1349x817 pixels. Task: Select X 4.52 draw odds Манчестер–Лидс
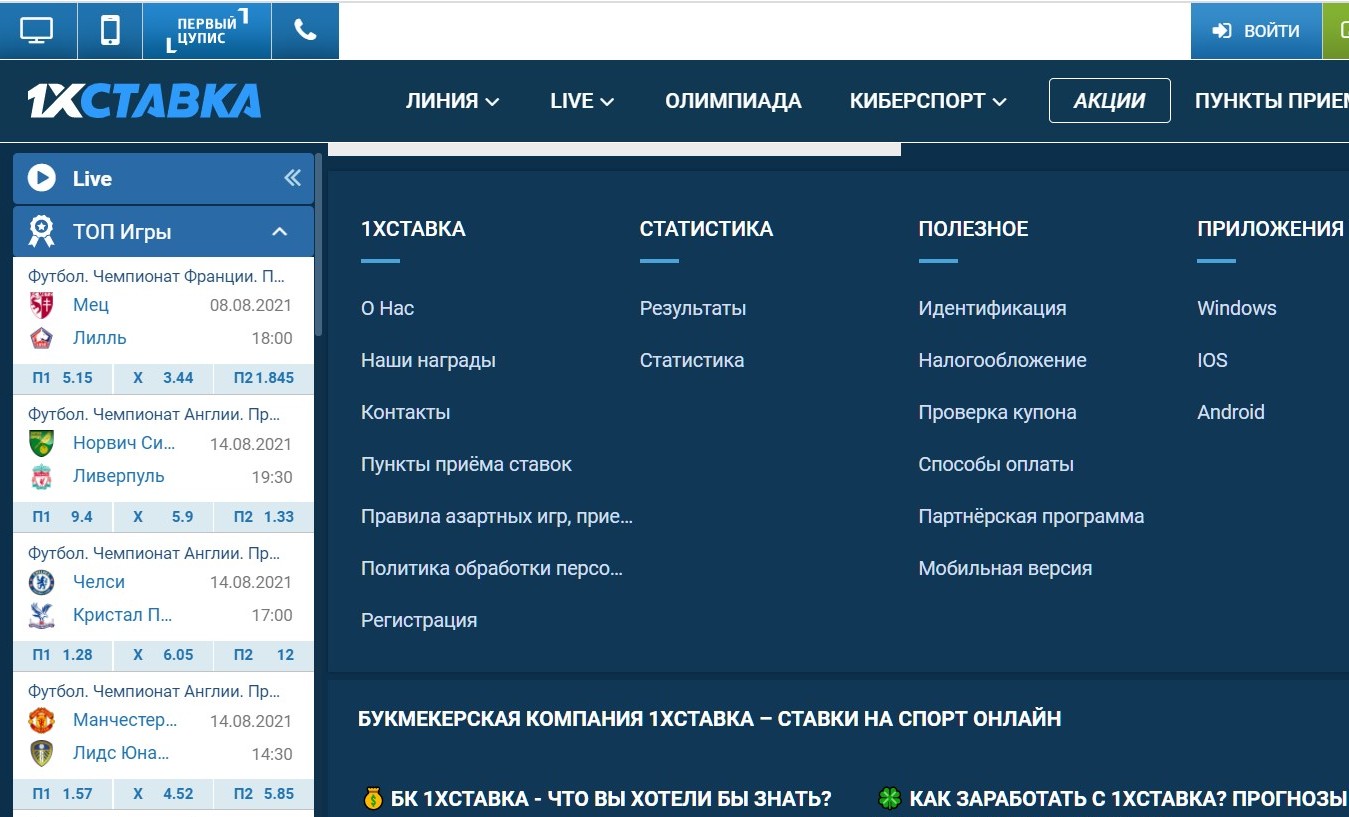click(x=163, y=794)
